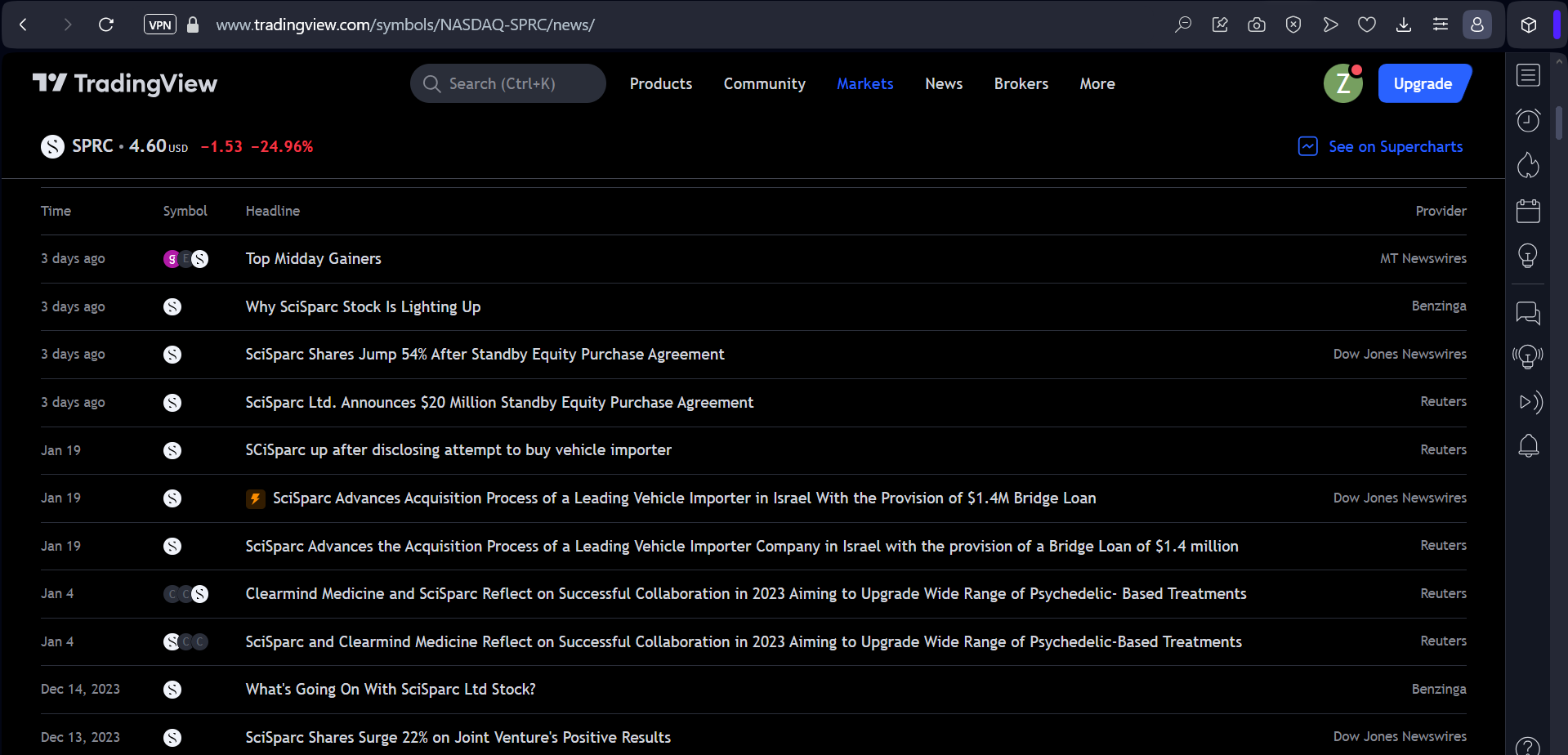Open Dow Jones headline about $1.4M Bridge Loan
Image resolution: width=1568 pixels, height=755 pixels.
(x=685, y=498)
